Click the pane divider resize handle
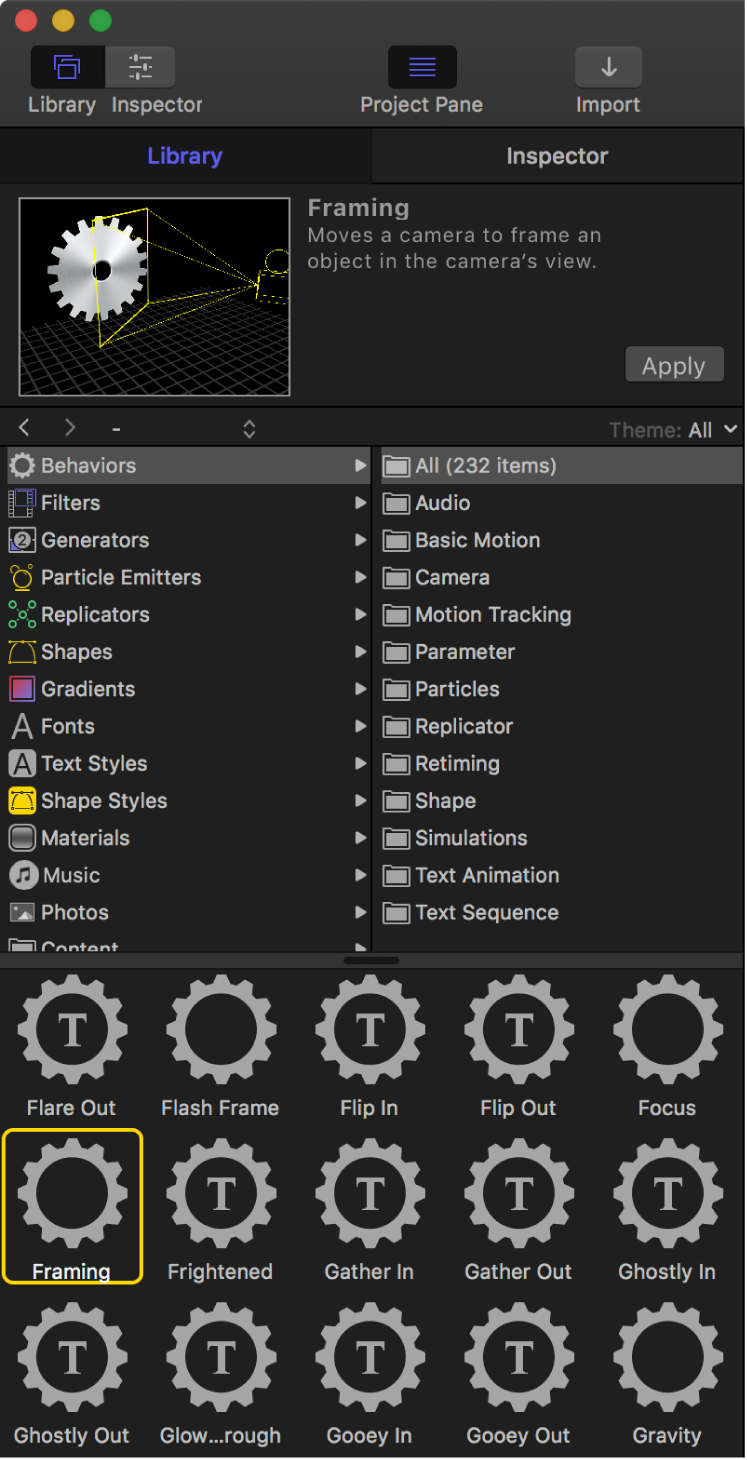 [x=371, y=961]
